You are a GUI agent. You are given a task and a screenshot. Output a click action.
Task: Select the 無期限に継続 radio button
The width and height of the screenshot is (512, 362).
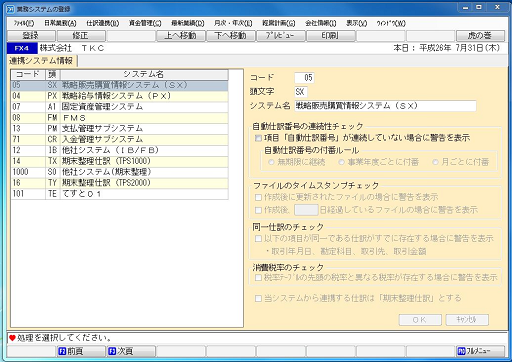[271, 162]
